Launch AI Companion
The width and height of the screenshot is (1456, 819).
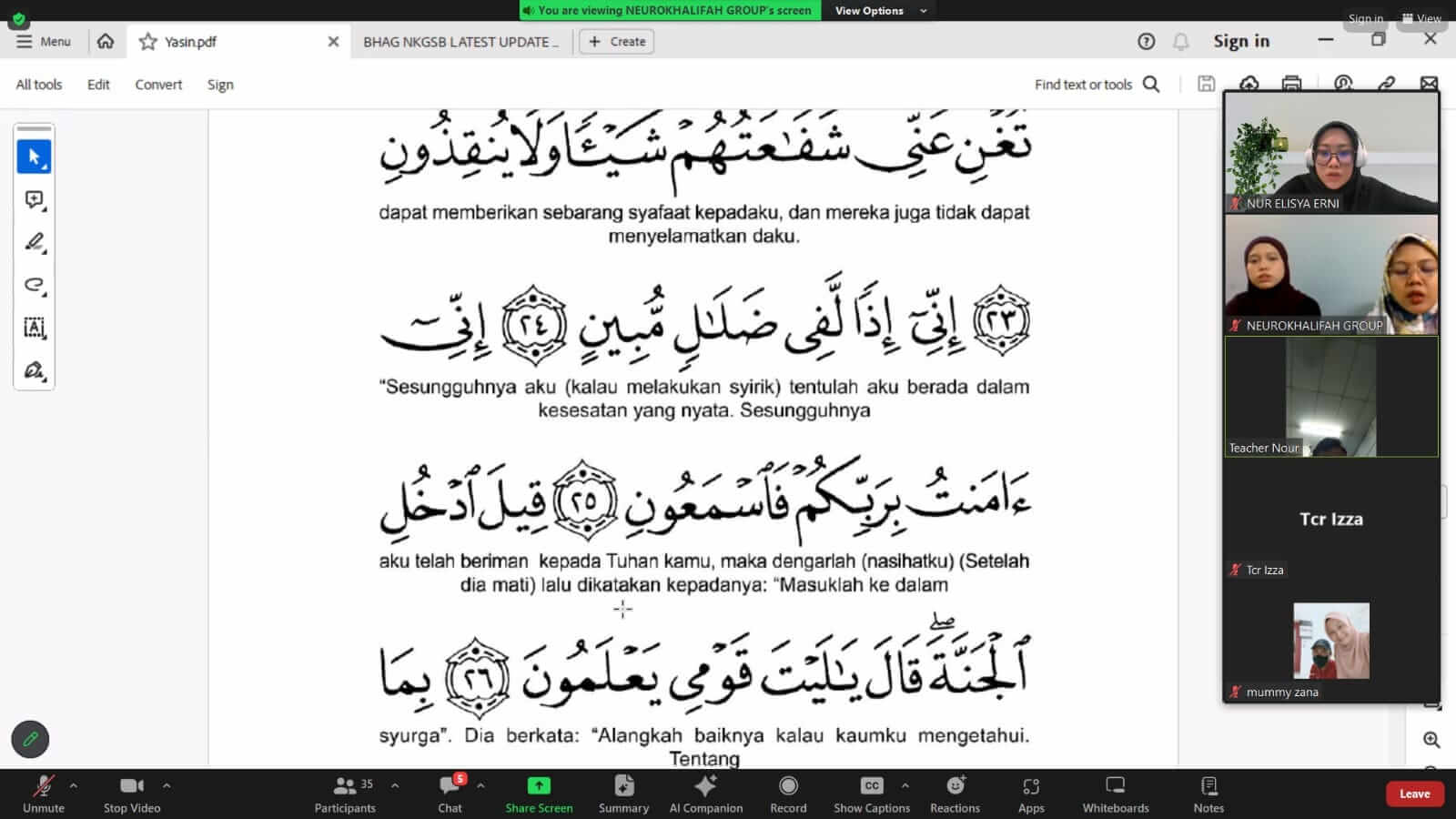click(706, 794)
